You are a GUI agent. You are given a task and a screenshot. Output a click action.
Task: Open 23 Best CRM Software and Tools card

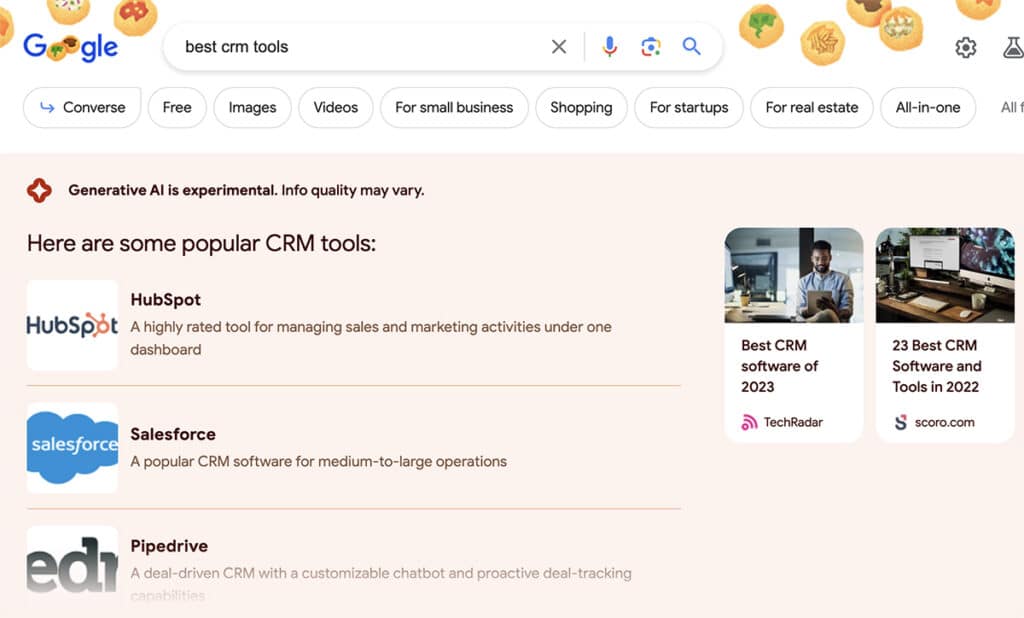pos(945,334)
